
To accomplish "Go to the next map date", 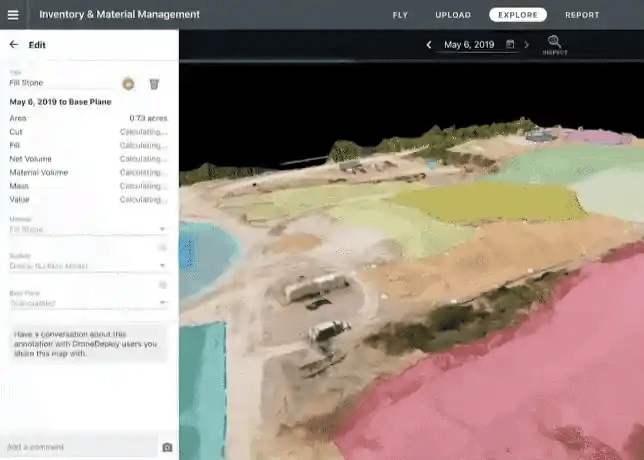I will (527, 45).
